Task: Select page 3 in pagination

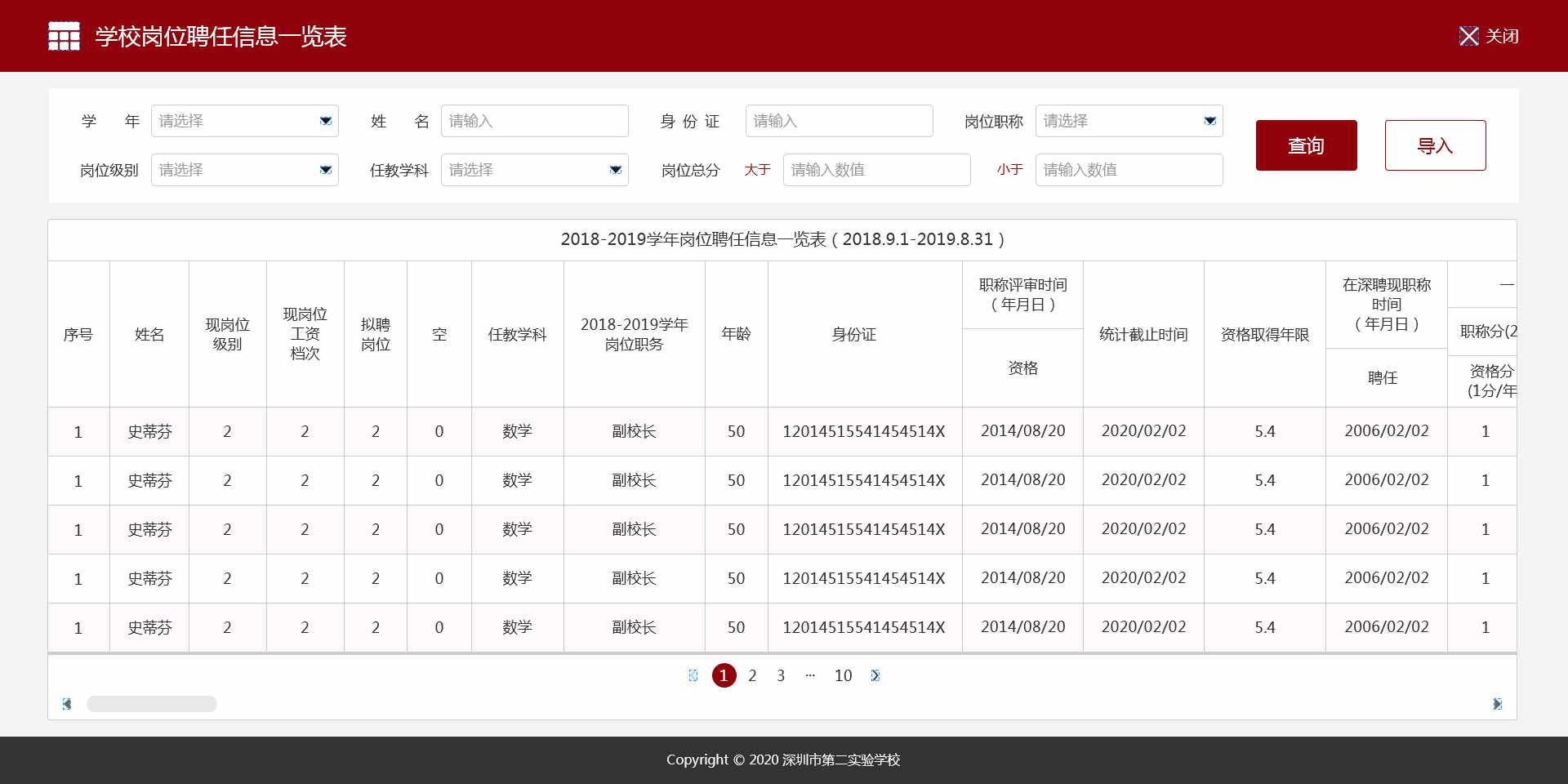Action: coord(781,675)
